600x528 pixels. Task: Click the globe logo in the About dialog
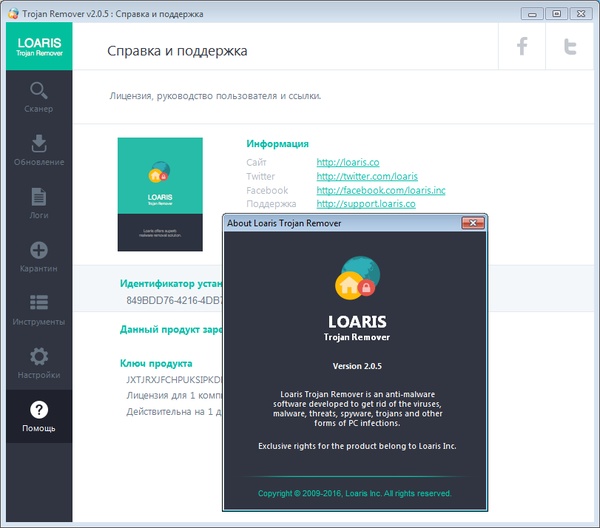(357, 278)
